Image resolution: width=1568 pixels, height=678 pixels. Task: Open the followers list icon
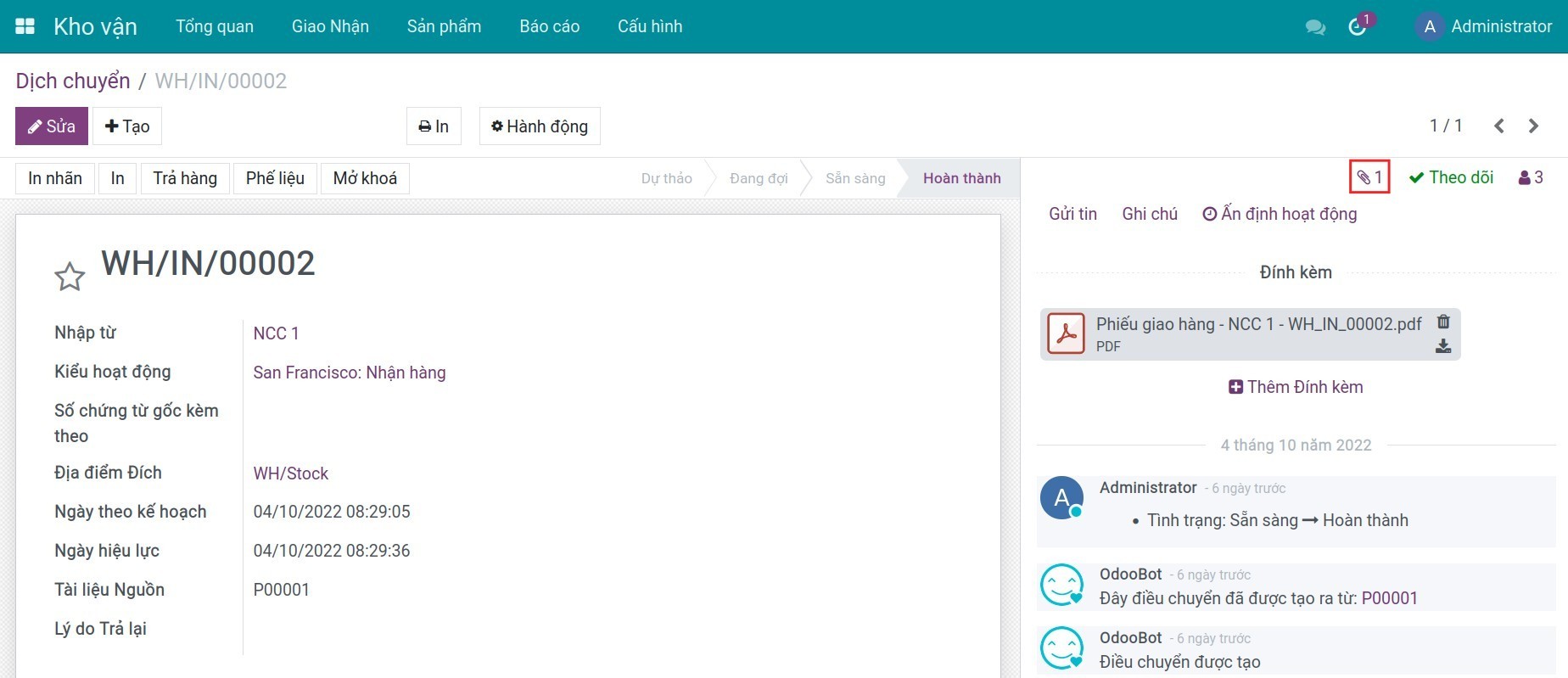tap(1531, 177)
